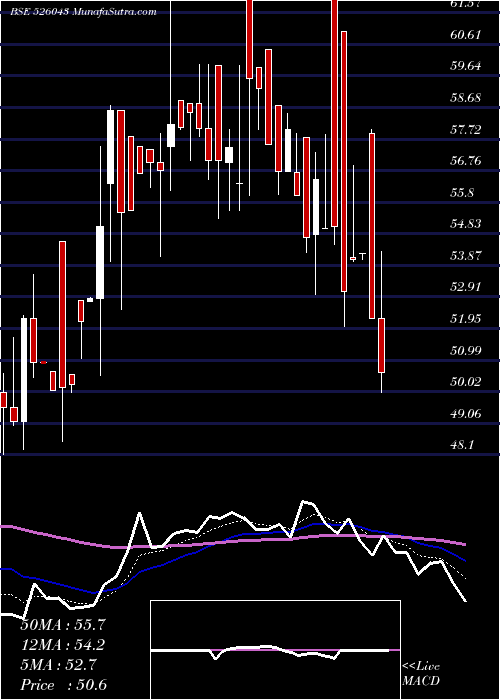Click the 5MA : 52.7 readout
Screen dimensions: 500x700
point(58,665)
